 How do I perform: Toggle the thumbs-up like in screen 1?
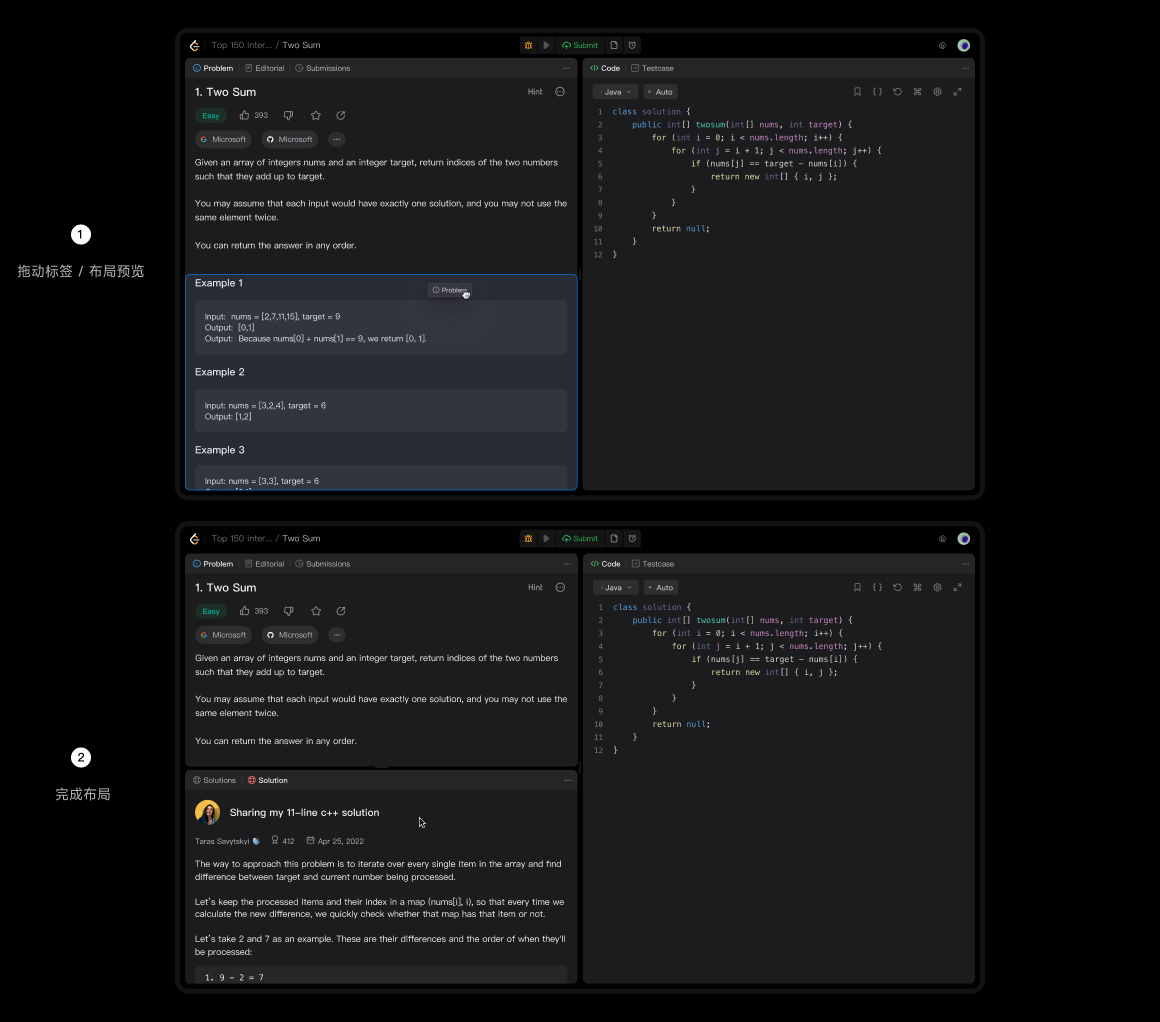pyautogui.click(x=245, y=116)
